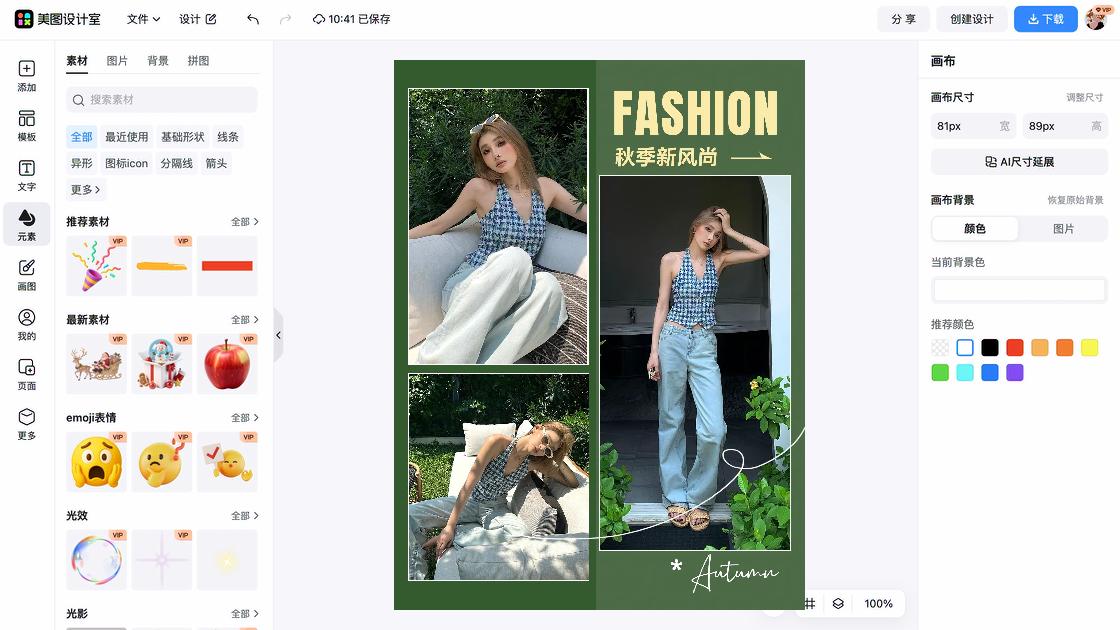
Task: Click the undo arrow in top bar
Action: point(253,19)
